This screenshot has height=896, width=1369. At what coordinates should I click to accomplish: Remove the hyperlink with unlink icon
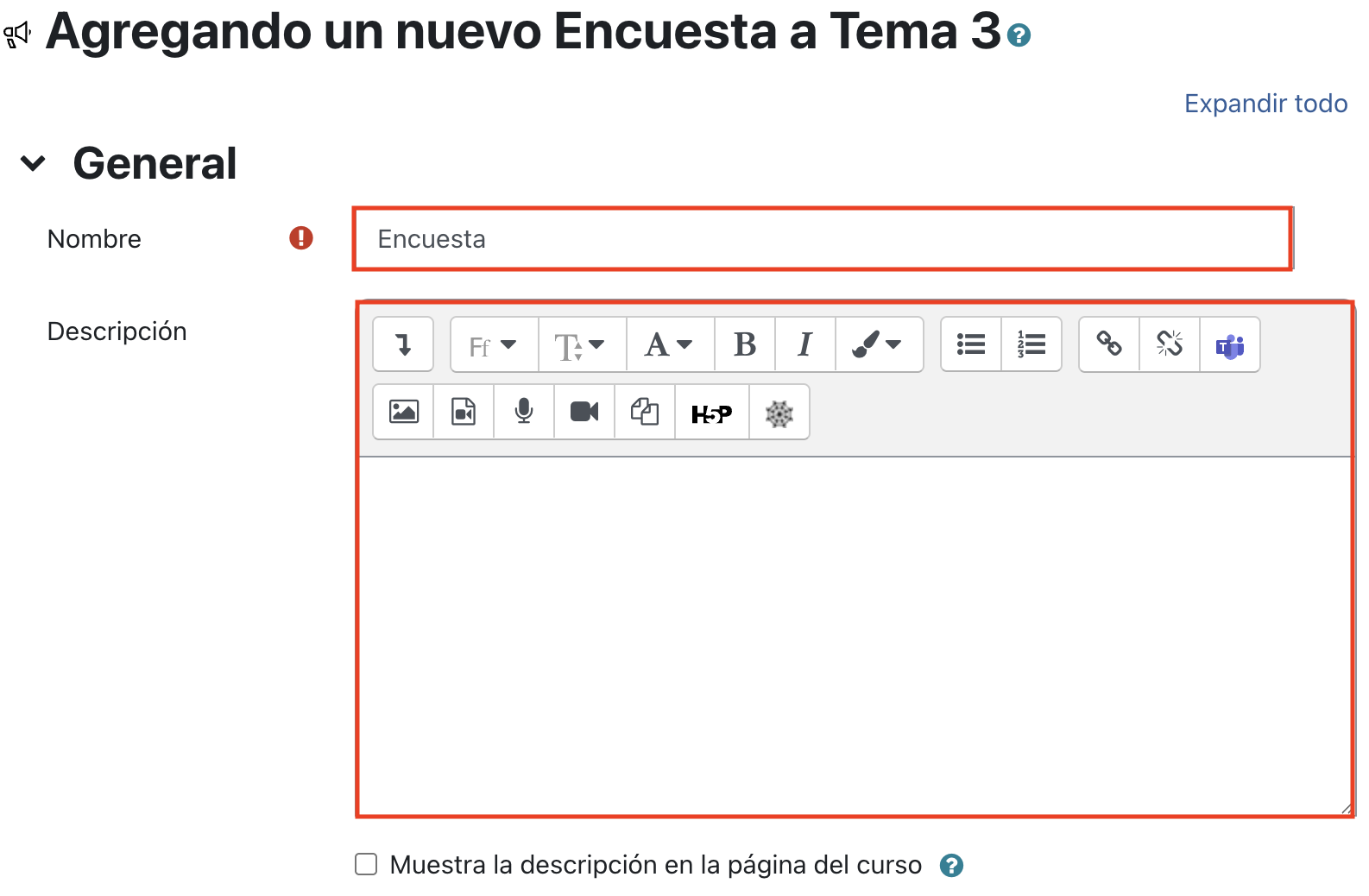(x=1170, y=344)
